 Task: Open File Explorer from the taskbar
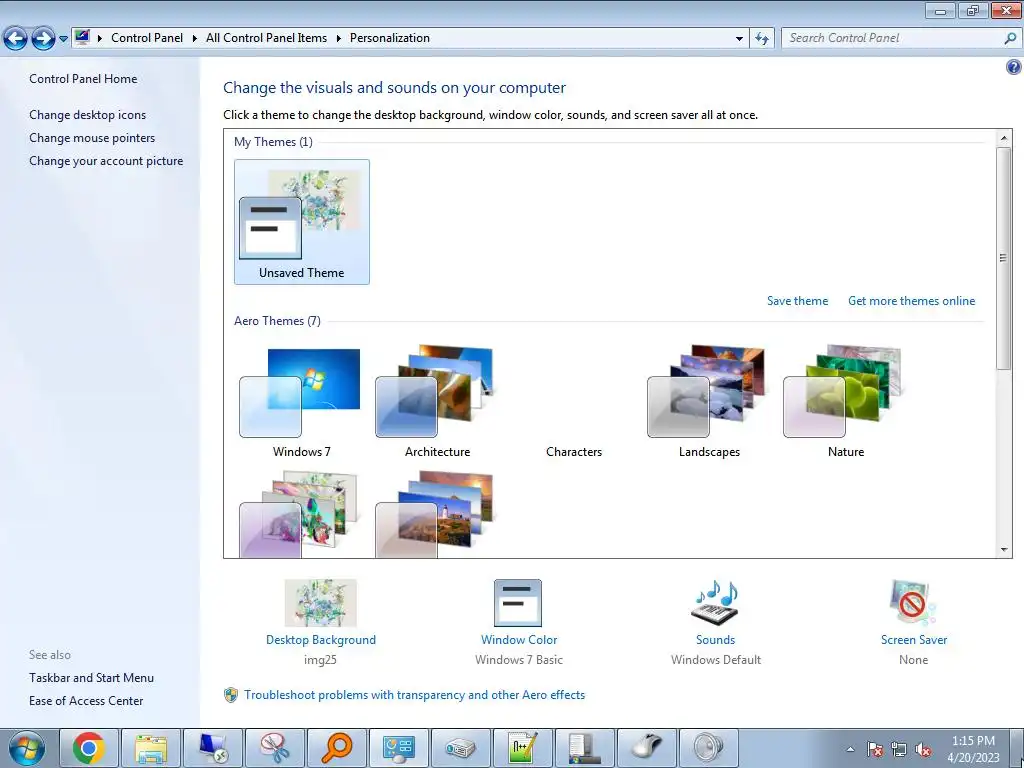coord(151,748)
